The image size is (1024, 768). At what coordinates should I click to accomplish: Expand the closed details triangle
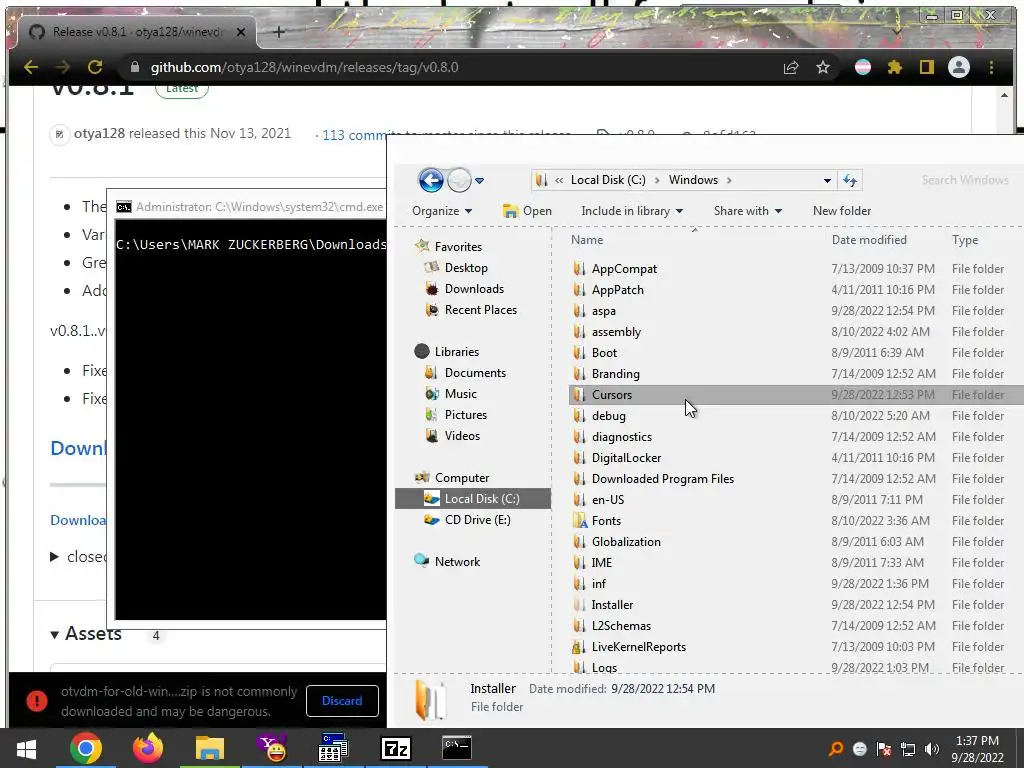point(55,557)
